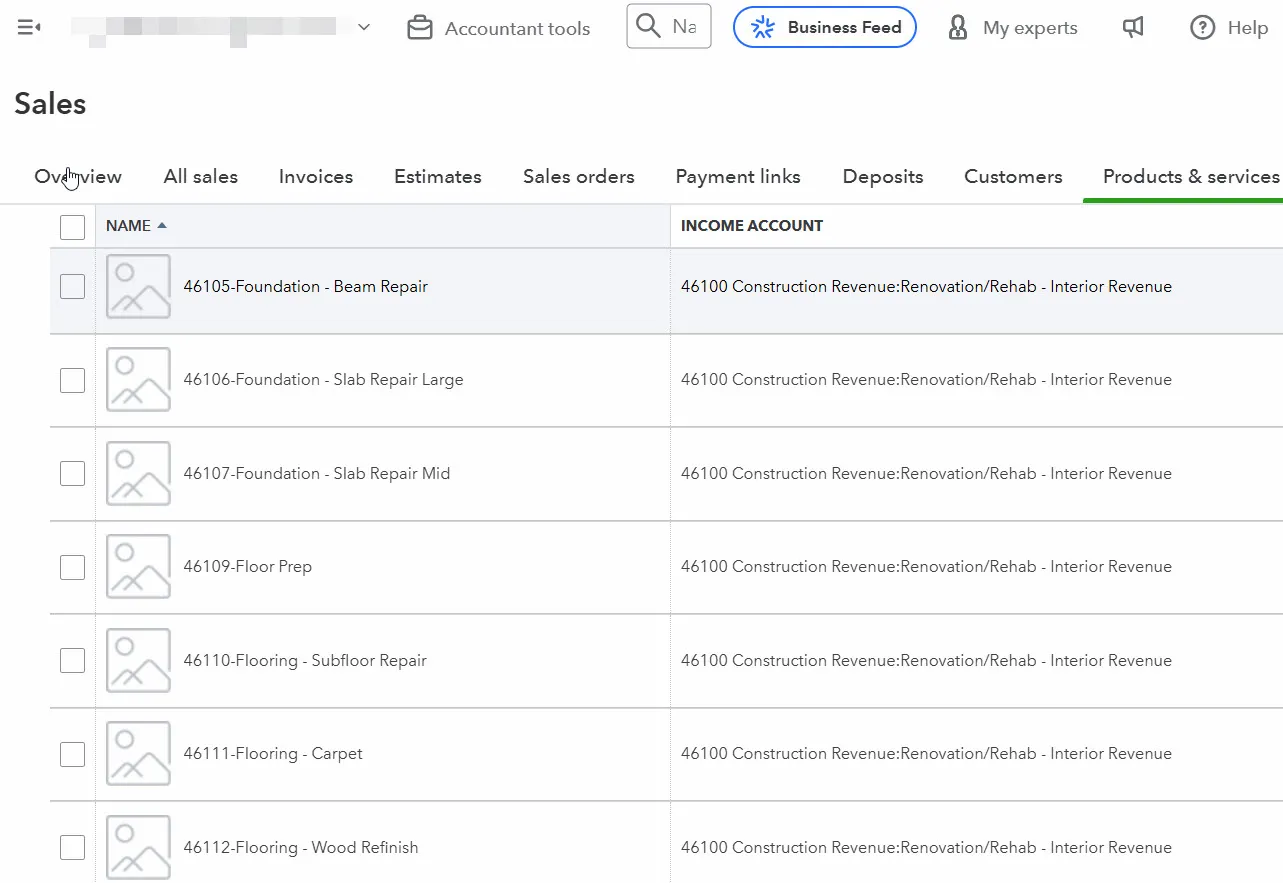Switch to the Estimates tab
Viewport: 1283px width, 883px height.
[437, 177]
